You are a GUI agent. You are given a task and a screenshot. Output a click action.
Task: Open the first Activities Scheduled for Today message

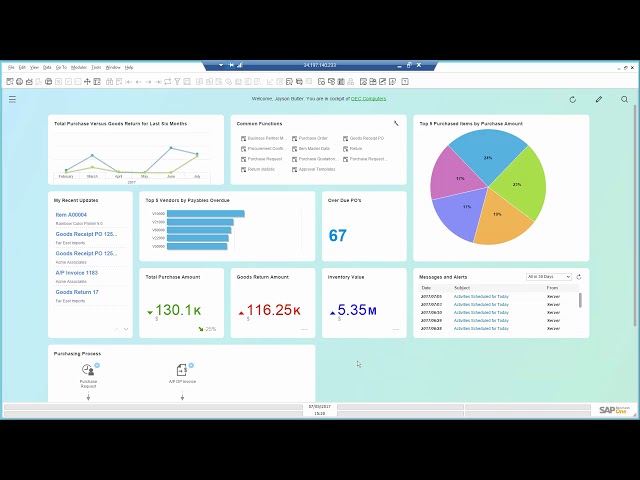click(481, 297)
